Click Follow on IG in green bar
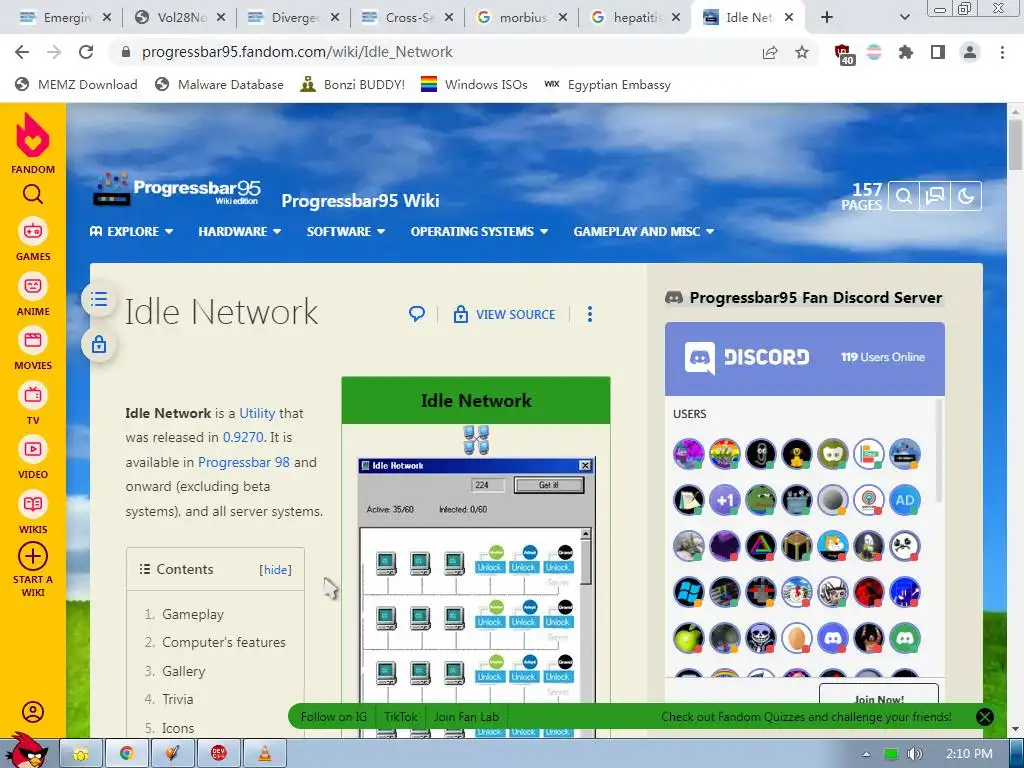The height and width of the screenshot is (768, 1024). [x=333, y=717]
